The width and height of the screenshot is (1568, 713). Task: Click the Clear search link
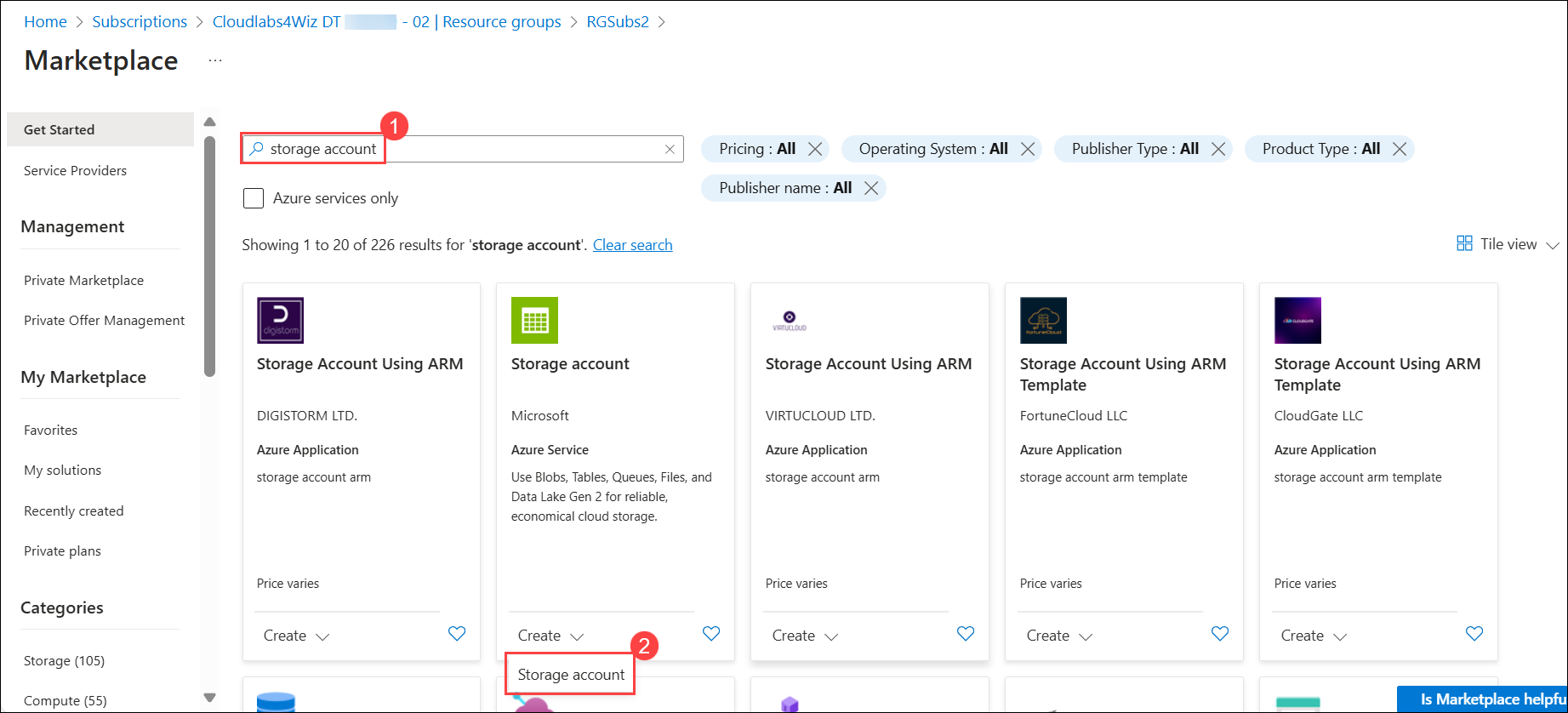pos(632,245)
